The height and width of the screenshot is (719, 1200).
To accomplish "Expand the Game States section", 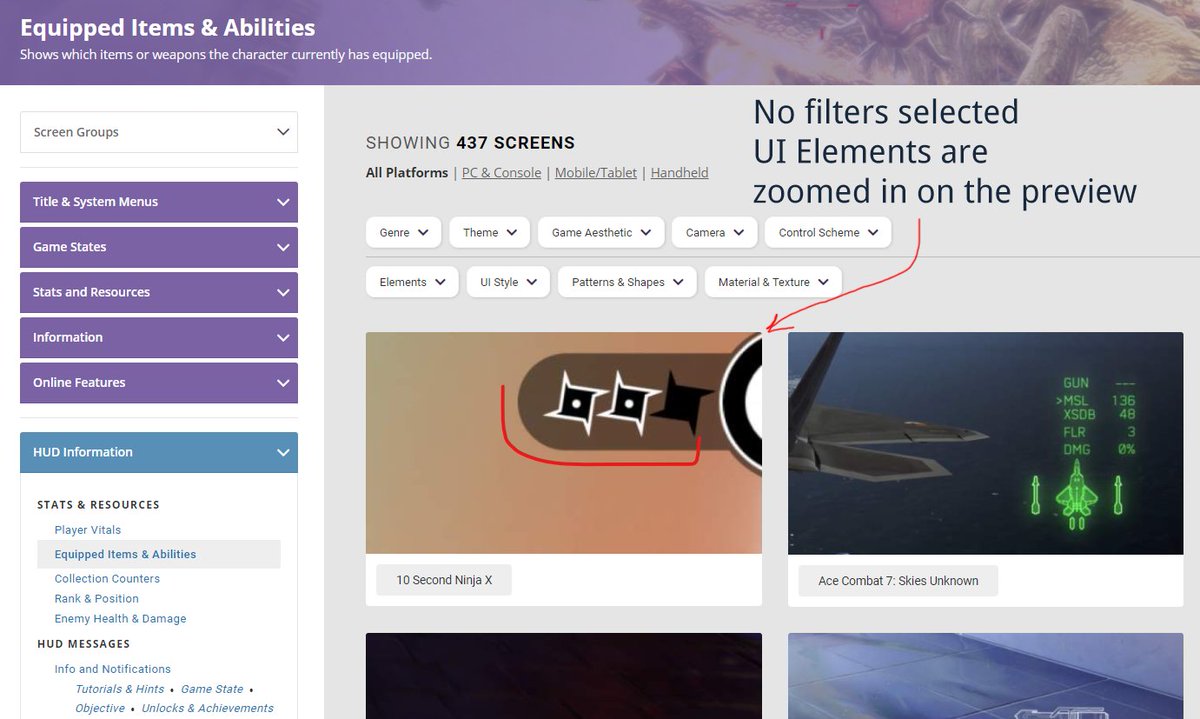I will [159, 247].
